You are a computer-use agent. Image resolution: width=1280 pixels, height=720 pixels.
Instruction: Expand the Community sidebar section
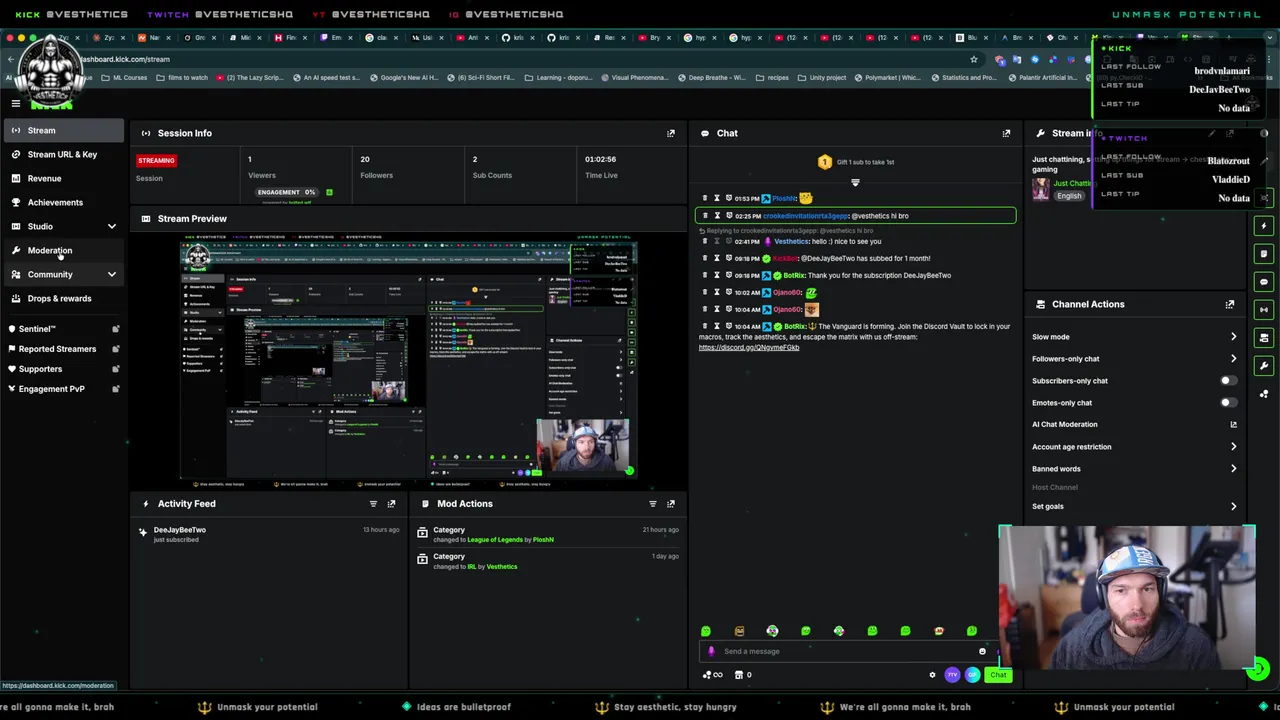point(112,275)
